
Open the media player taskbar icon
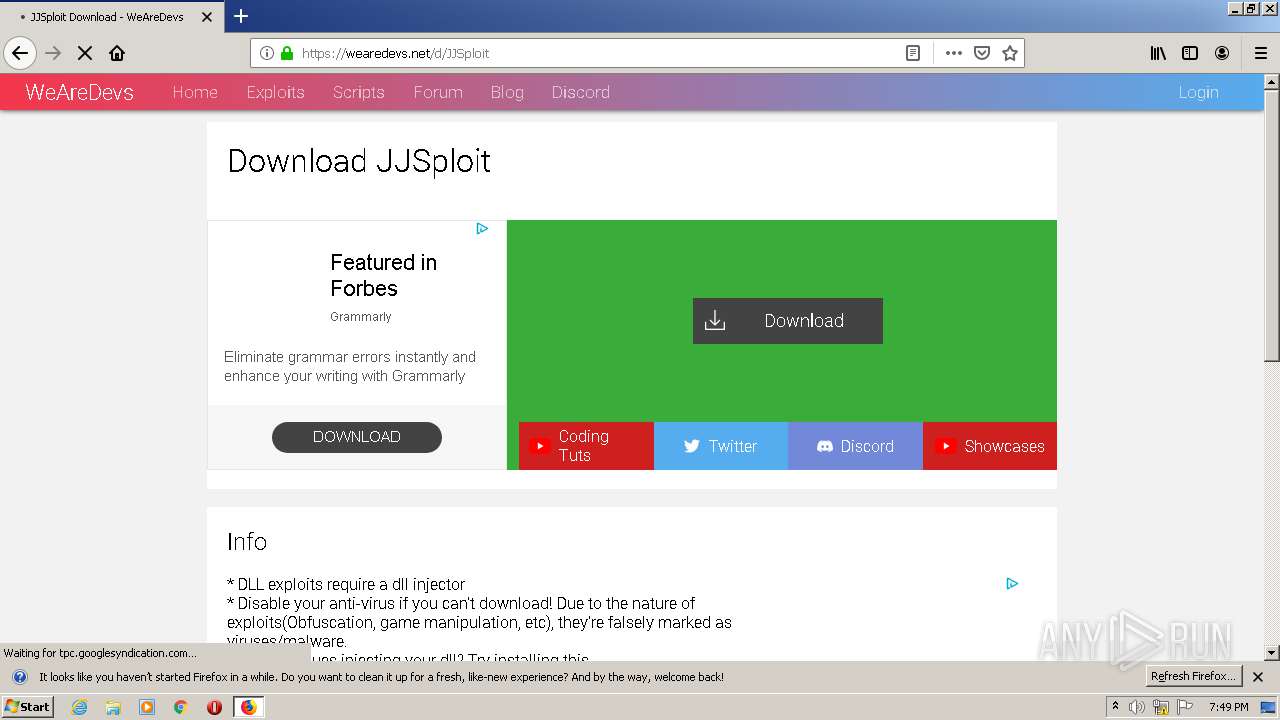pyautogui.click(x=147, y=707)
